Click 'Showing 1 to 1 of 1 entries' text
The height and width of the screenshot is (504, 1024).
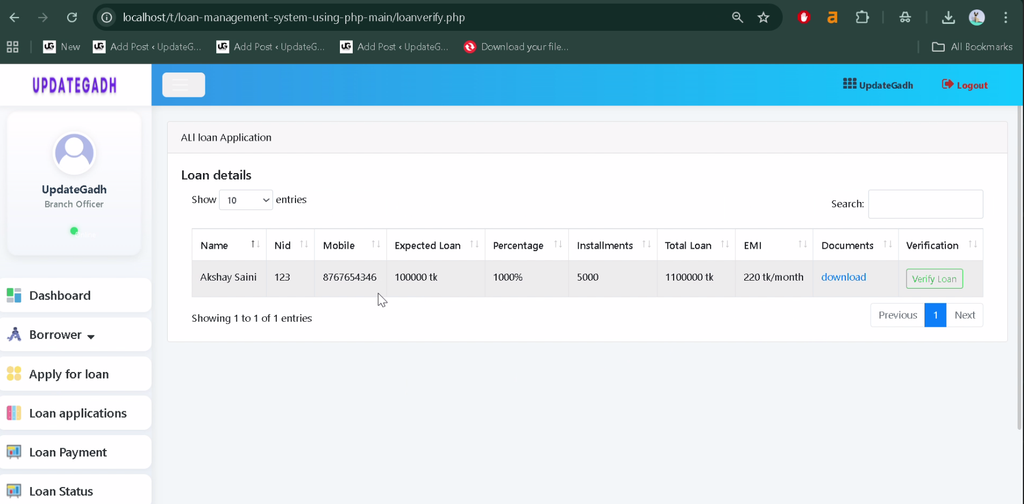click(x=251, y=319)
